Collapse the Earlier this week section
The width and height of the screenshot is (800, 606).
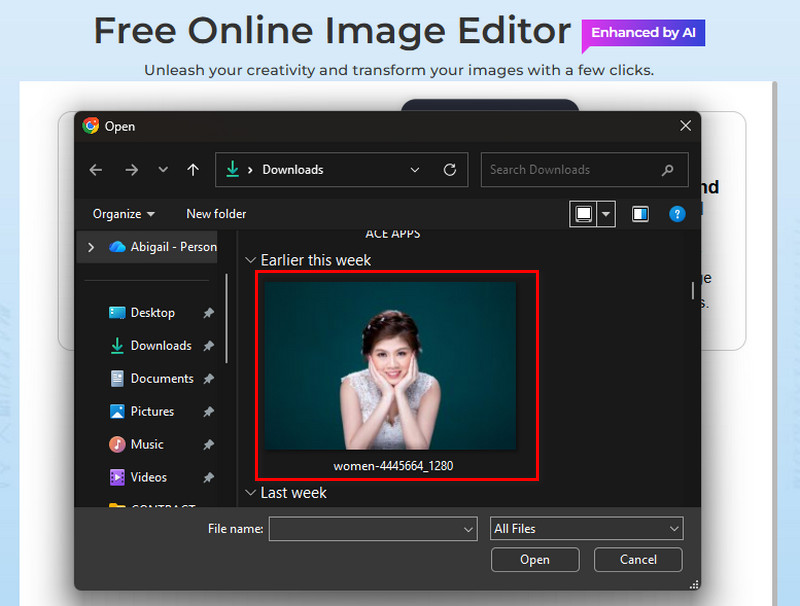coord(250,260)
